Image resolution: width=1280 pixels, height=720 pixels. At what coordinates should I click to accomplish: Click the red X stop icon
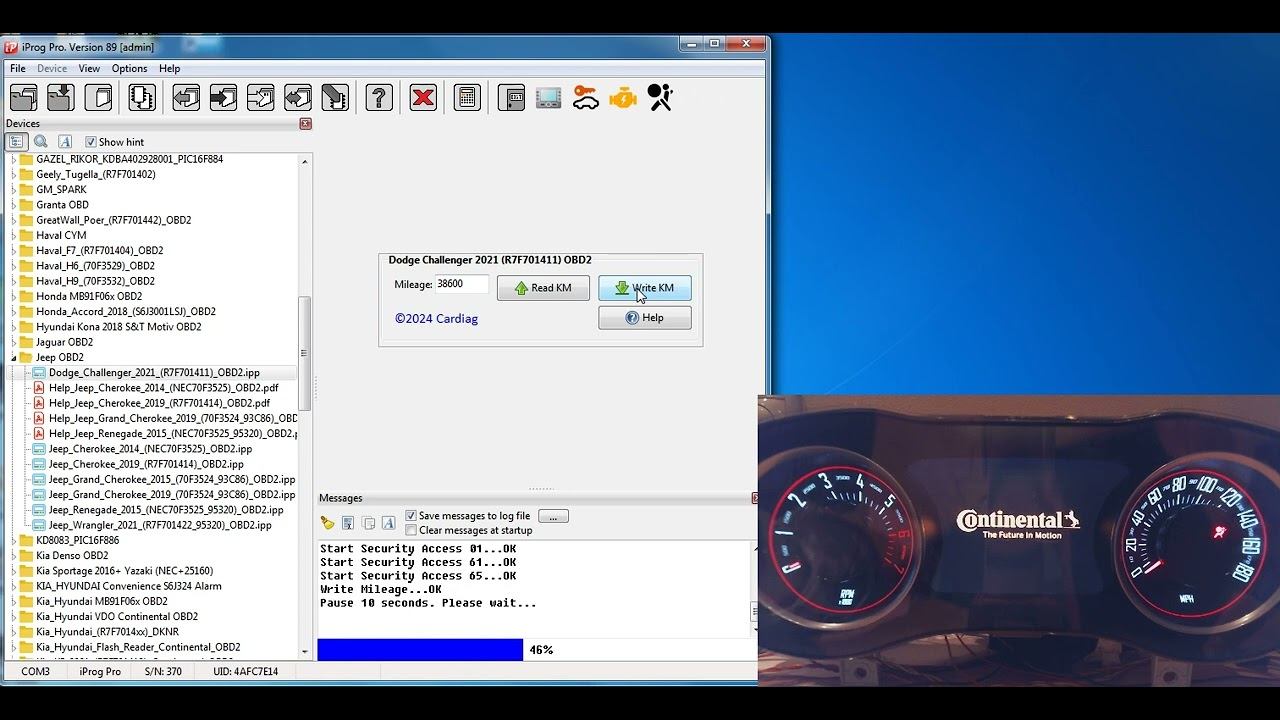click(x=423, y=97)
